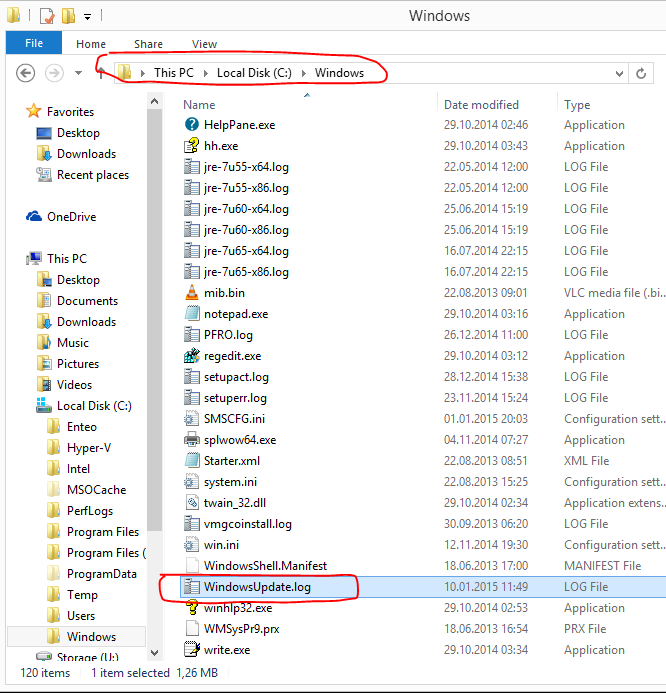Select win.ini file name
Screen dimensions: 666x693
[x=221, y=545]
